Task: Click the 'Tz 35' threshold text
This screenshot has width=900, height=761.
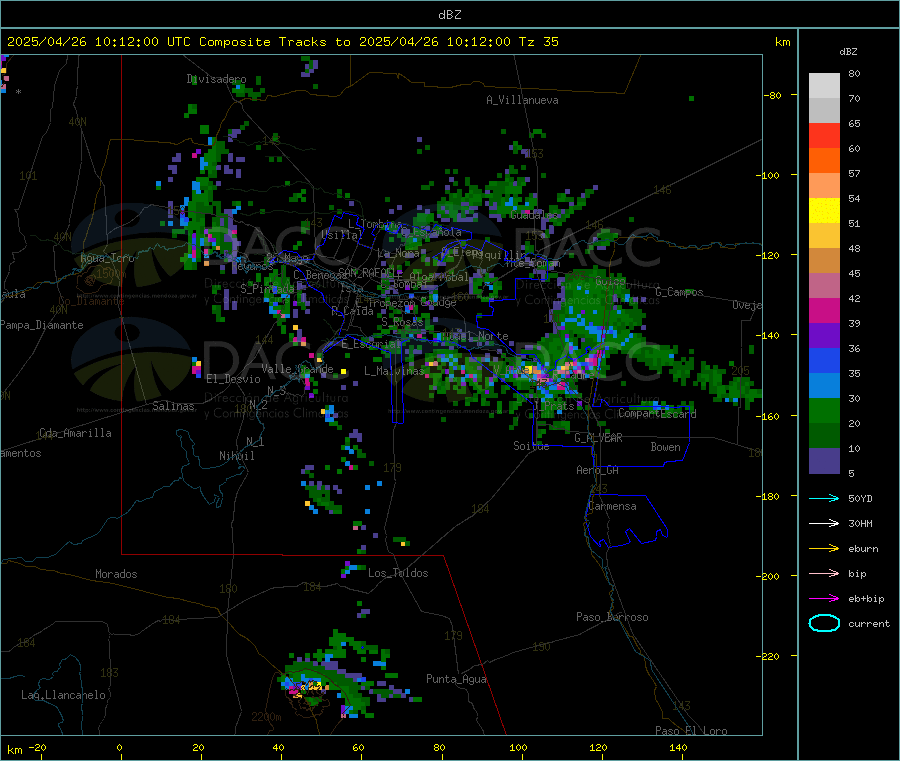Action: pos(538,42)
